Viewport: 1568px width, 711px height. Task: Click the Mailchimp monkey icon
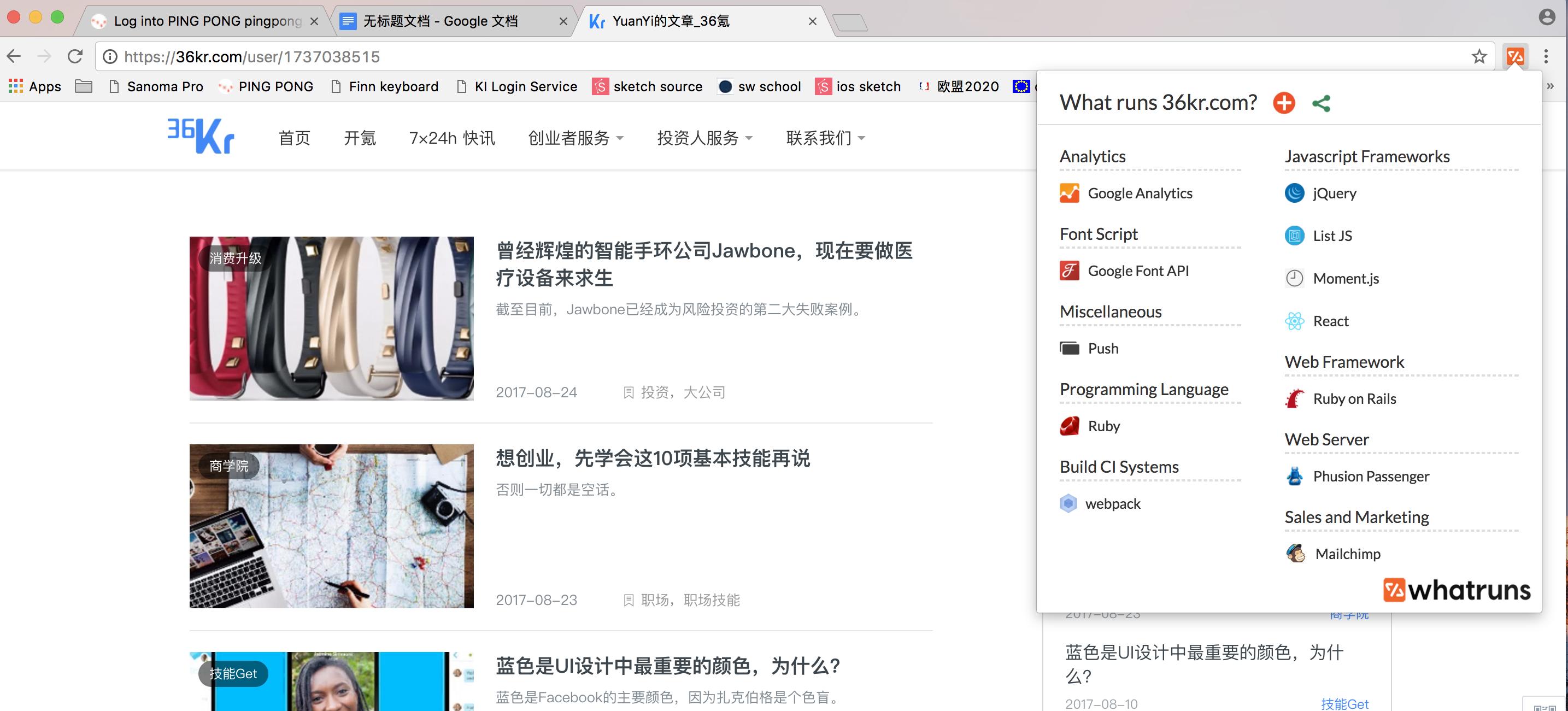tap(1295, 554)
